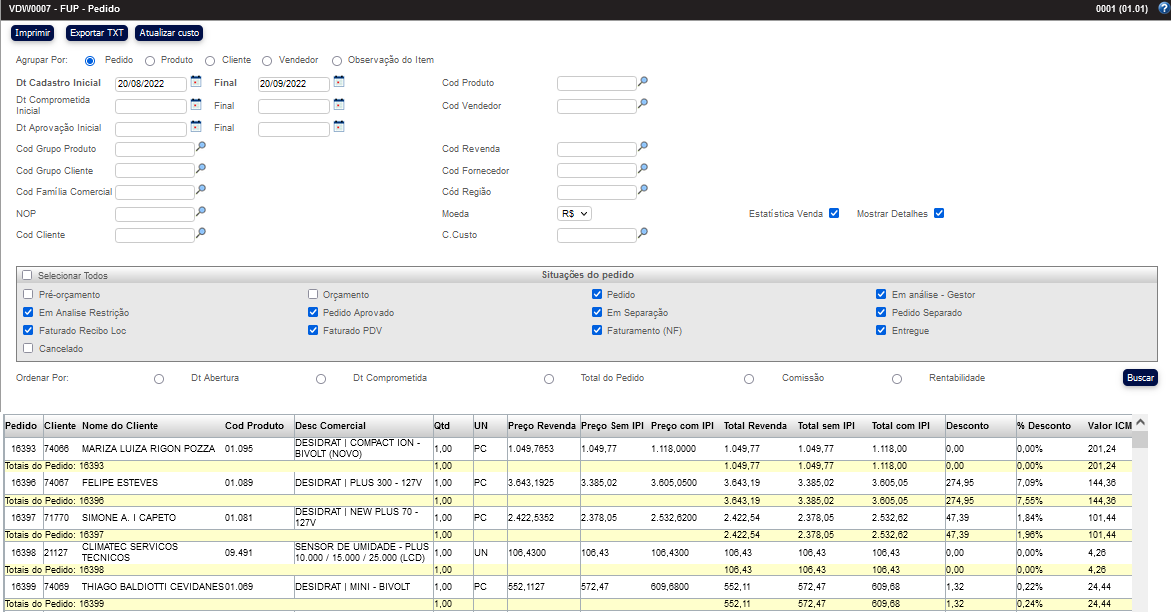
Task: Click into the NOP input field
Action: point(154,214)
